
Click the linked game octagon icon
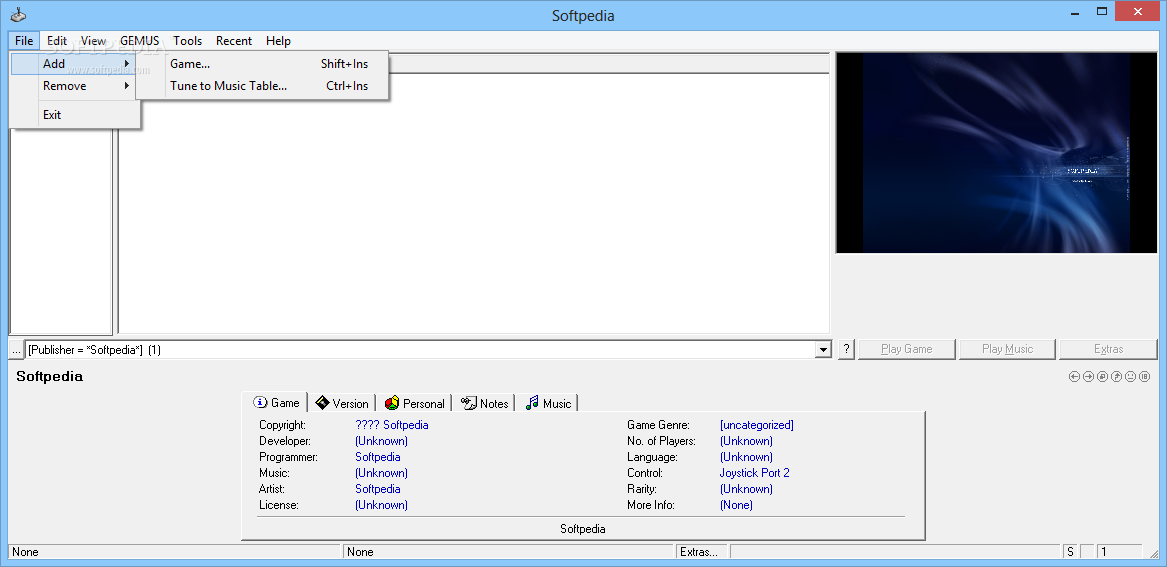point(1102,377)
